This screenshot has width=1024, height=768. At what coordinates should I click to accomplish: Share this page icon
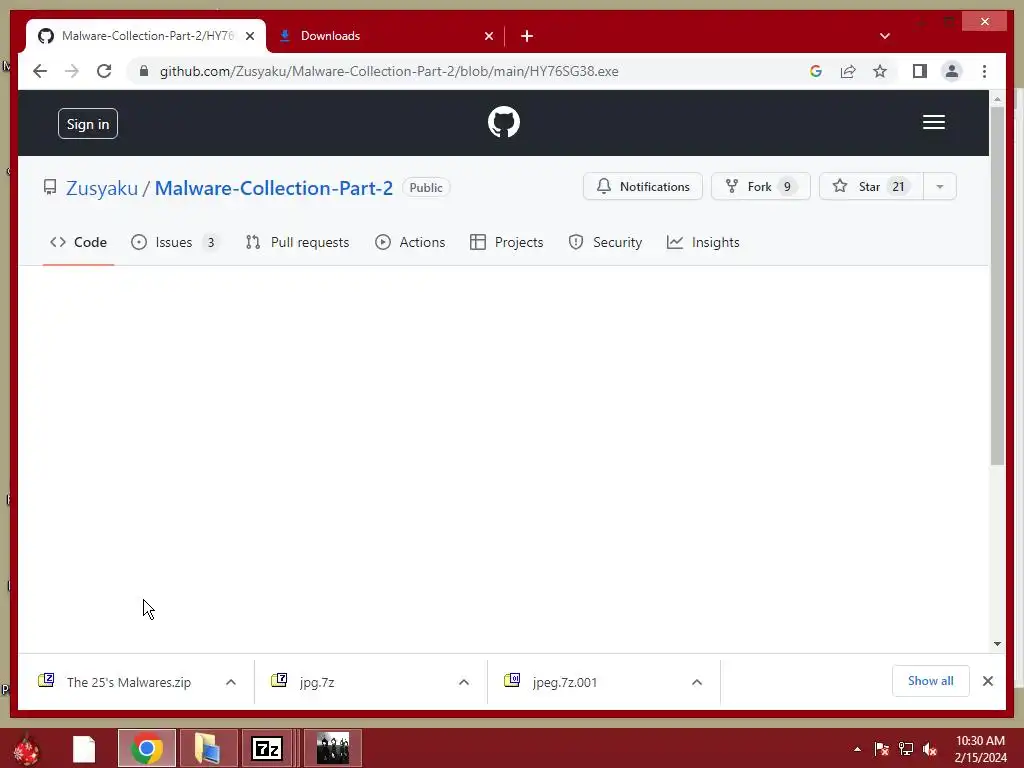coord(848,71)
